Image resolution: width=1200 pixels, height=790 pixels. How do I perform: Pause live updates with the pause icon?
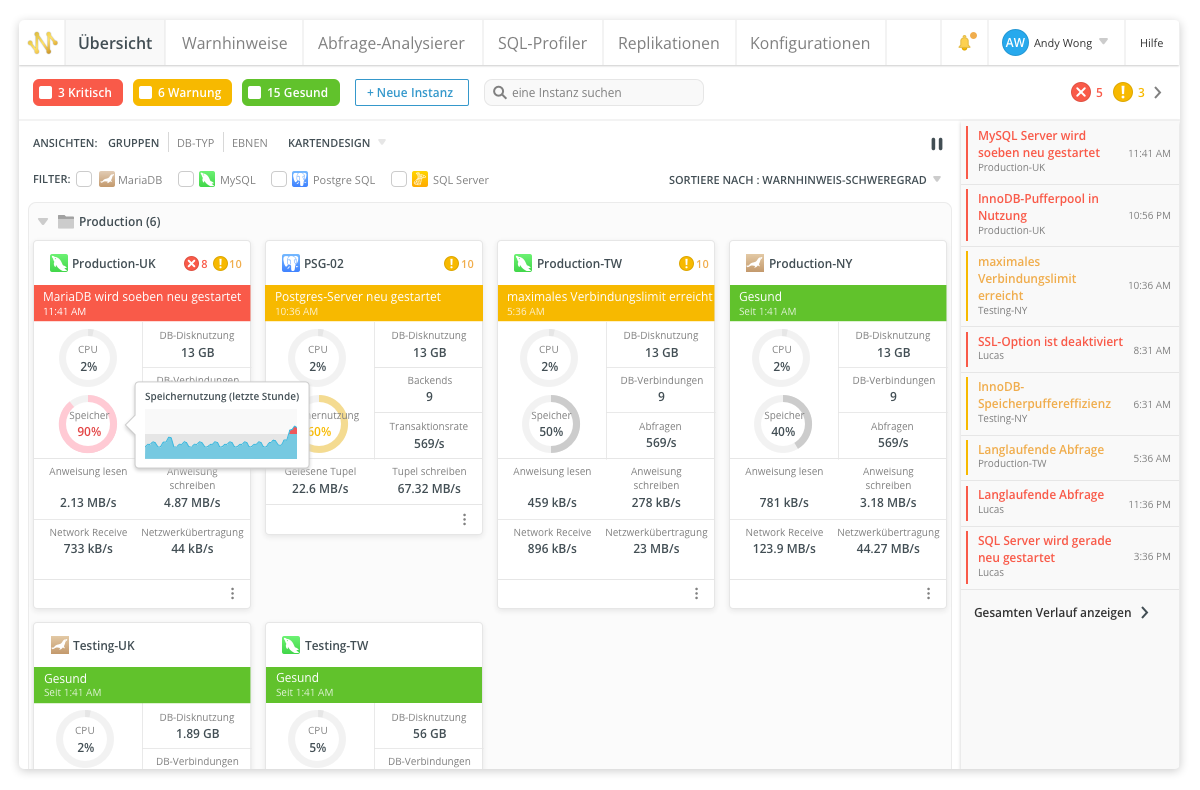pos(937,144)
